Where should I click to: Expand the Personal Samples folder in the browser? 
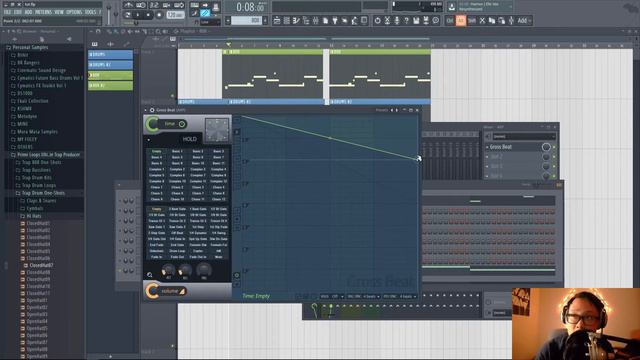tap(30, 47)
